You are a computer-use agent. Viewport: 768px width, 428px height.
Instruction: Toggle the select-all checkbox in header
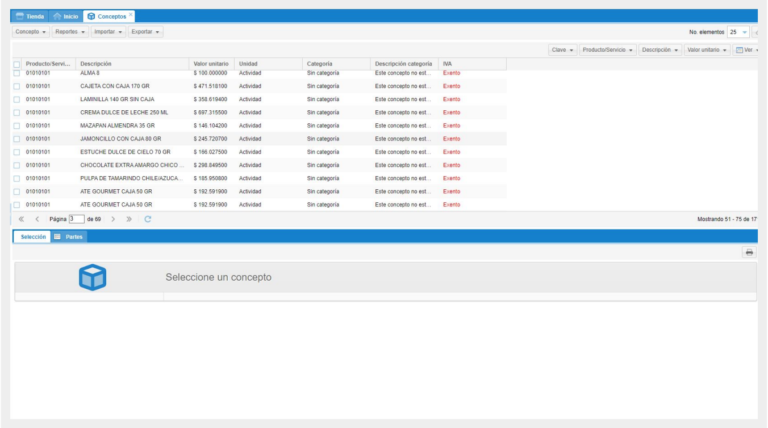[16, 64]
